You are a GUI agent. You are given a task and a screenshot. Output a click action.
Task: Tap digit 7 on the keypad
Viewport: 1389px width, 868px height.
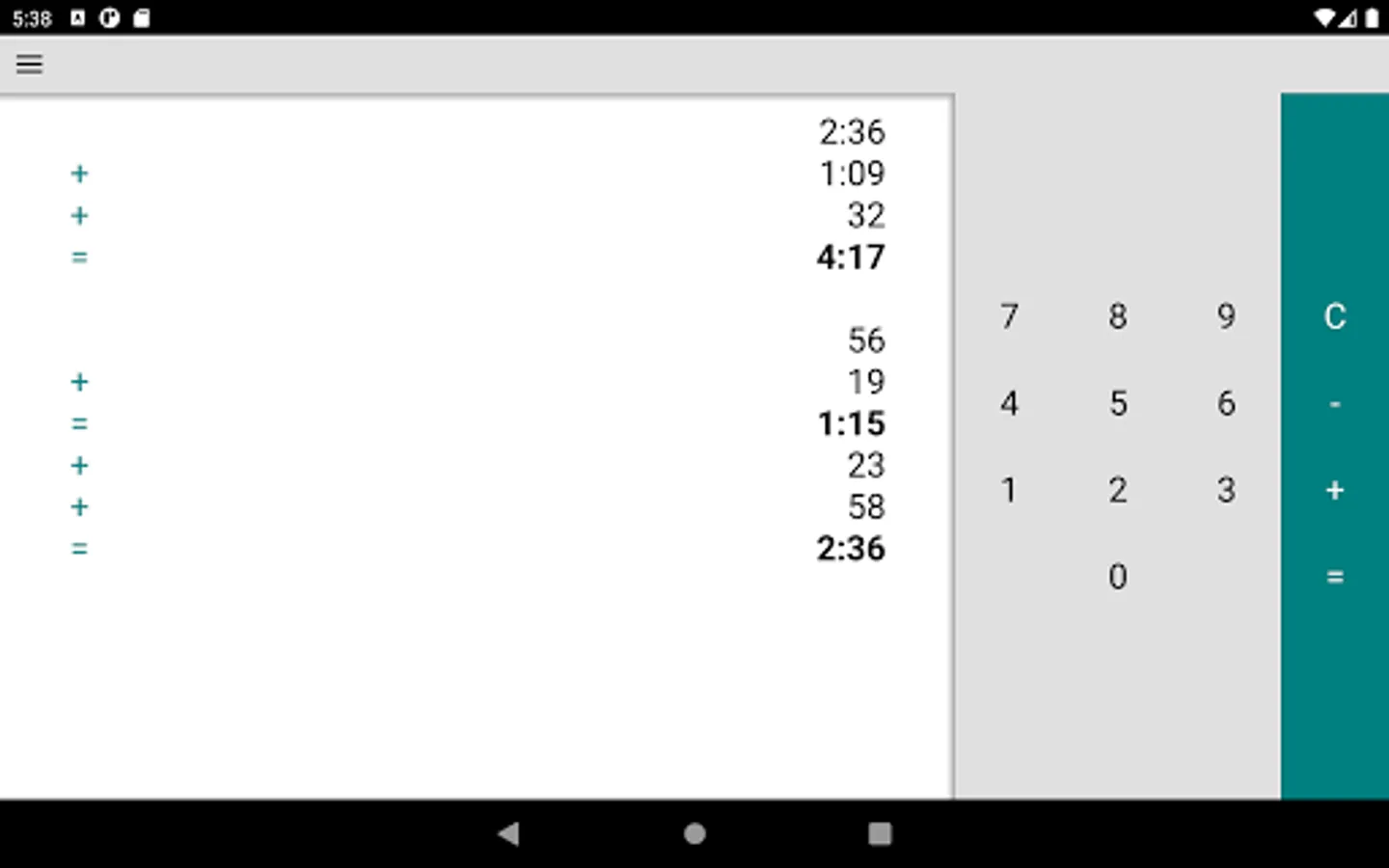pyautogui.click(x=1009, y=316)
